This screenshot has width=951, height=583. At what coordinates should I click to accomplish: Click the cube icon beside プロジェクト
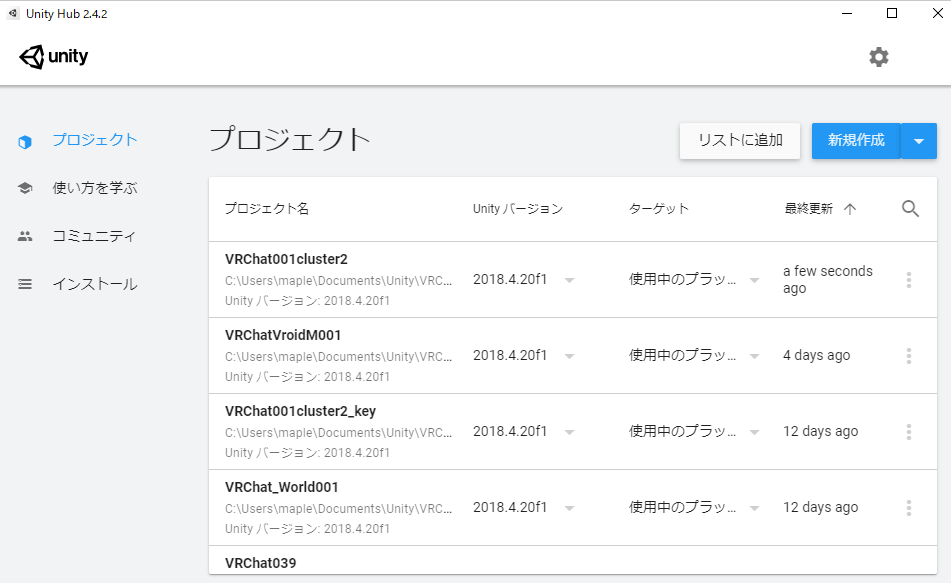click(x=25, y=142)
